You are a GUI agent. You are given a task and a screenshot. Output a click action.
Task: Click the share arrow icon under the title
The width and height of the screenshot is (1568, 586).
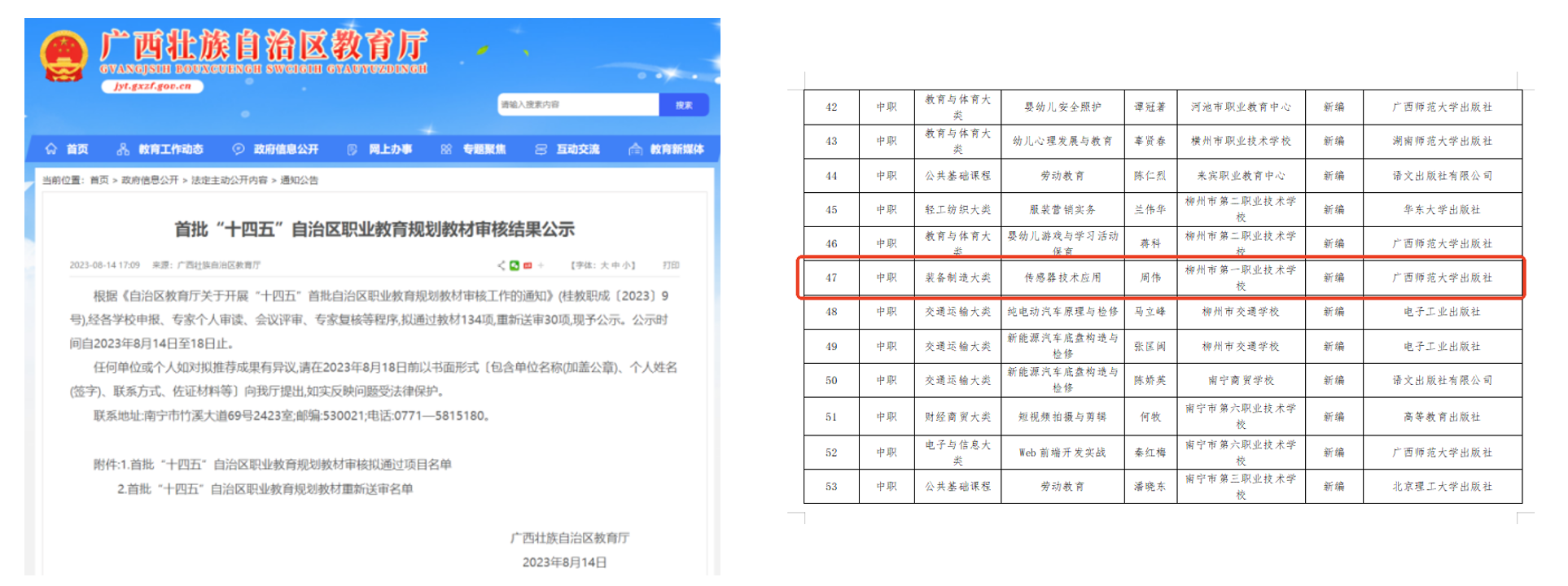click(501, 265)
